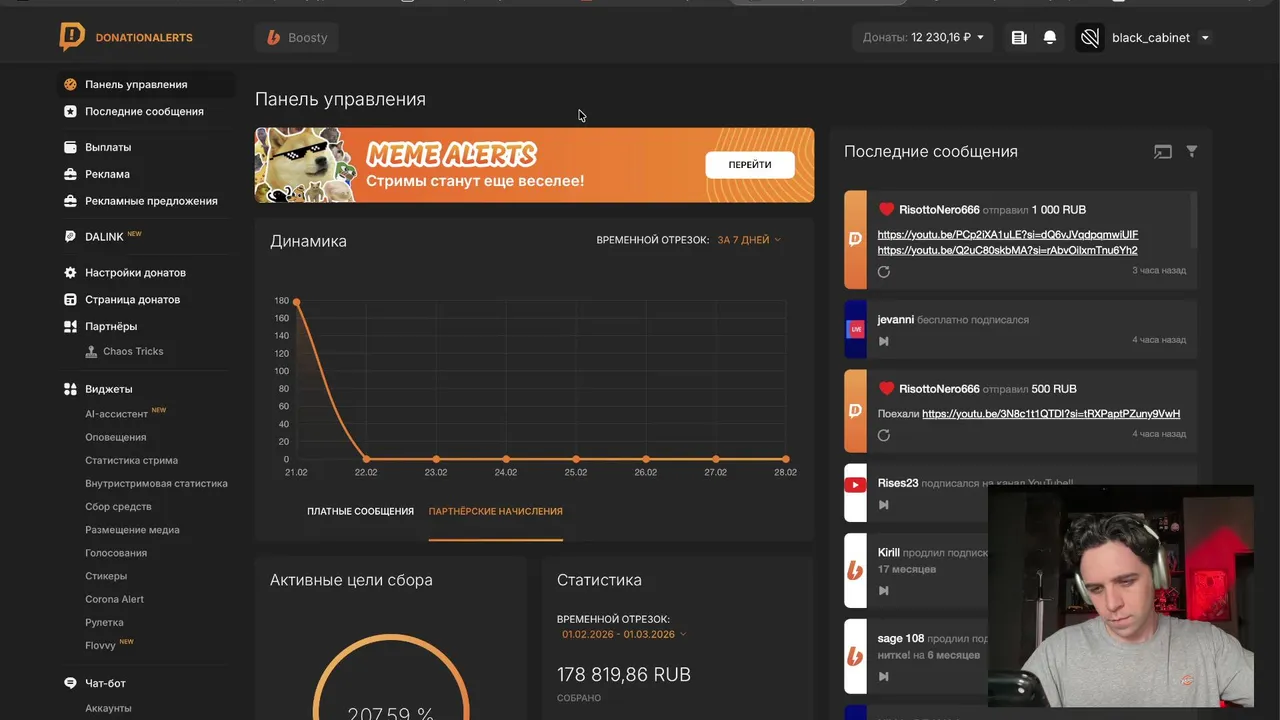The image size is (1280, 720).
Task: Click the Страница донатов sidebar icon
Action: (x=70, y=300)
